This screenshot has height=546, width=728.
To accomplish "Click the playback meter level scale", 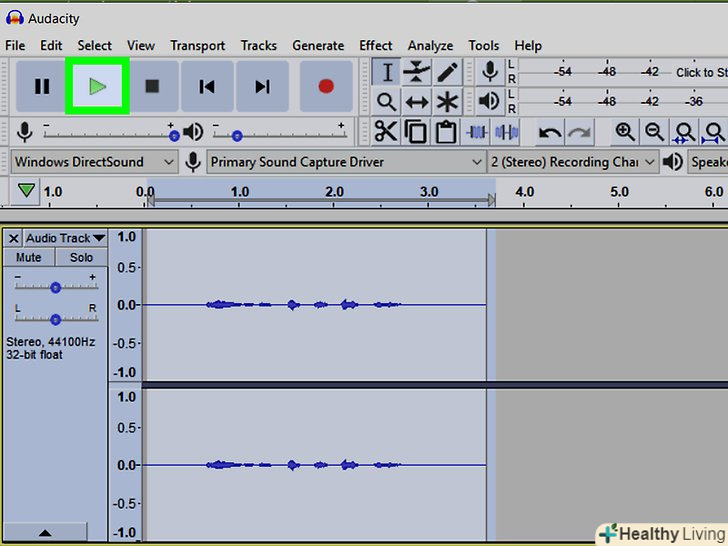I will click(x=622, y=102).
